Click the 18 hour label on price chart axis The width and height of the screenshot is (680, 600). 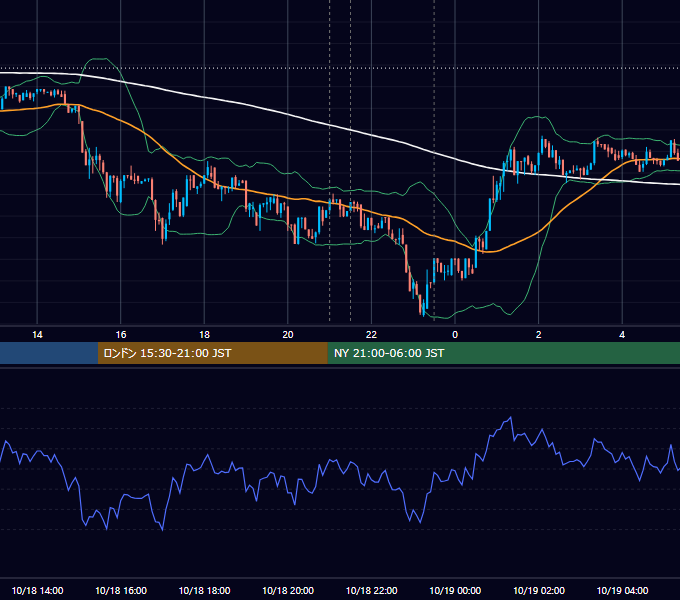204,335
